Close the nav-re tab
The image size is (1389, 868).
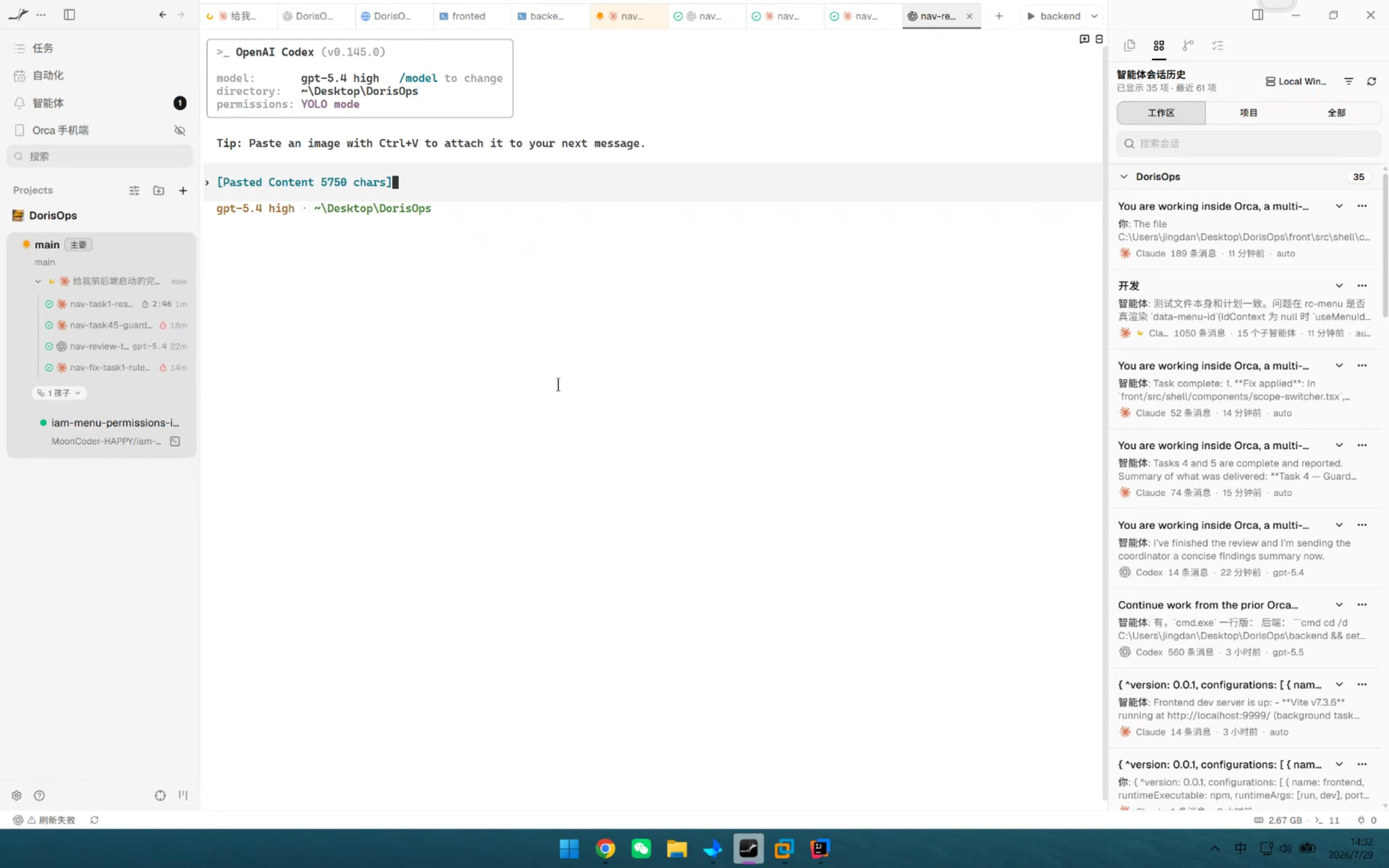click(x=969, y=16)
